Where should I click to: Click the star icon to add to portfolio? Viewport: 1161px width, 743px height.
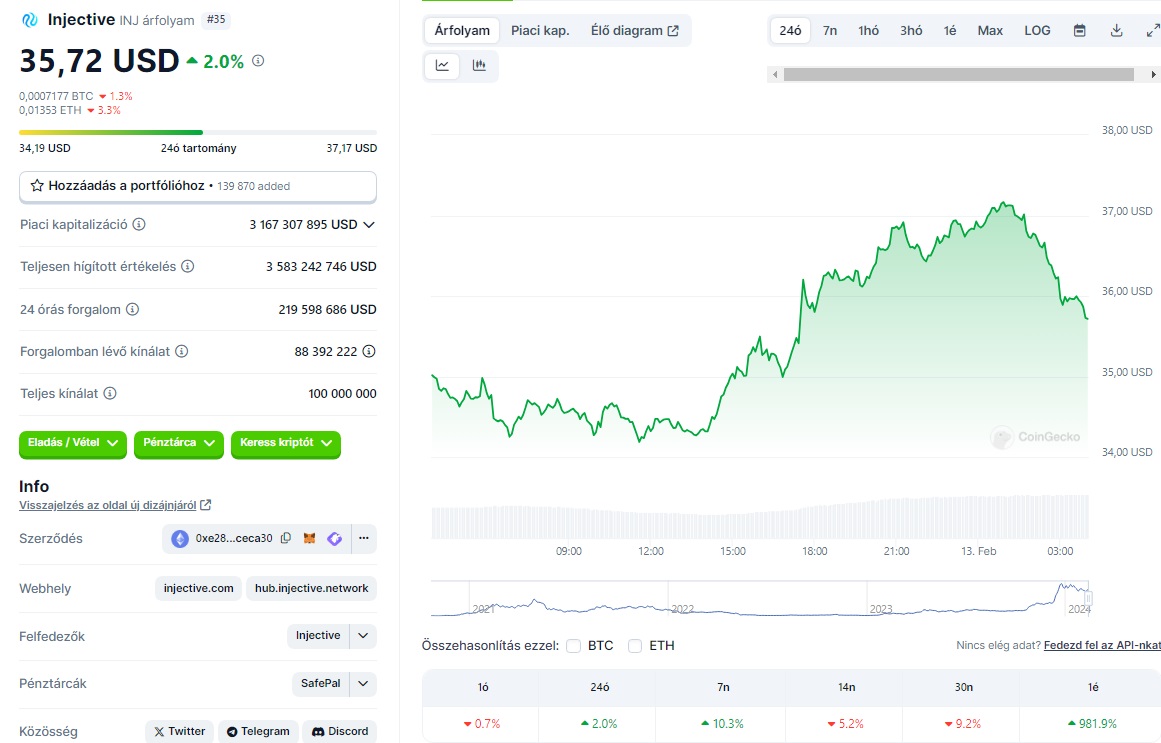tap(37, 186)
